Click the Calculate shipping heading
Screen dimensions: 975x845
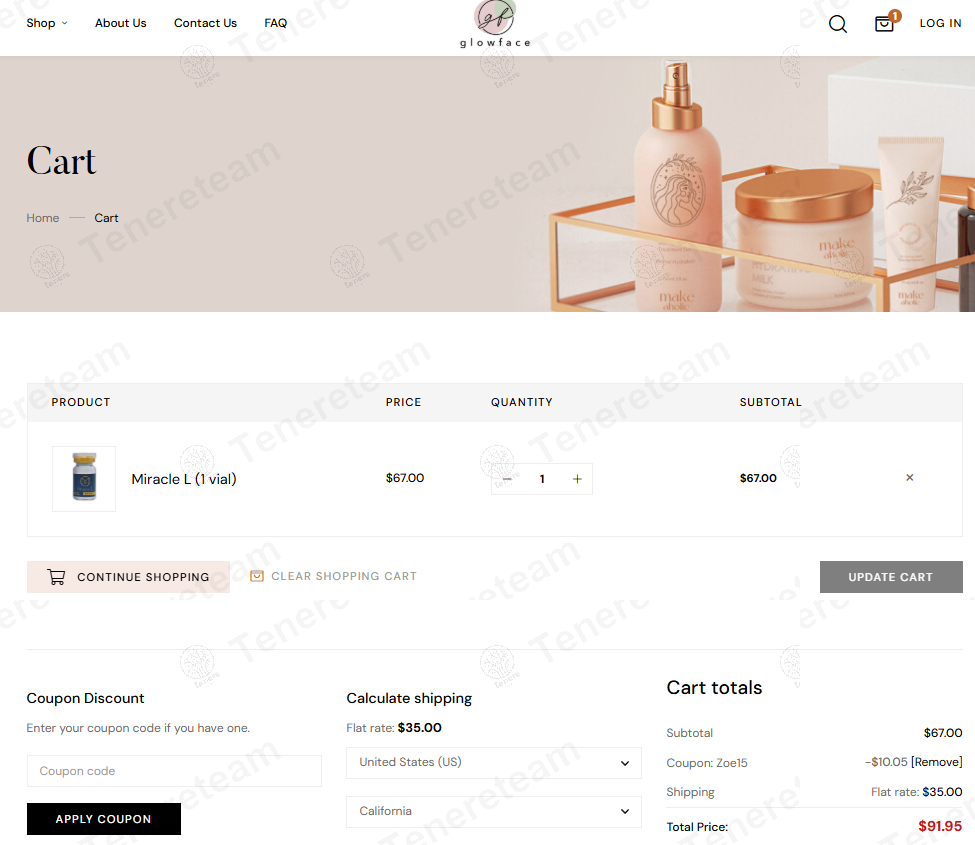click(x=409, y=699)
